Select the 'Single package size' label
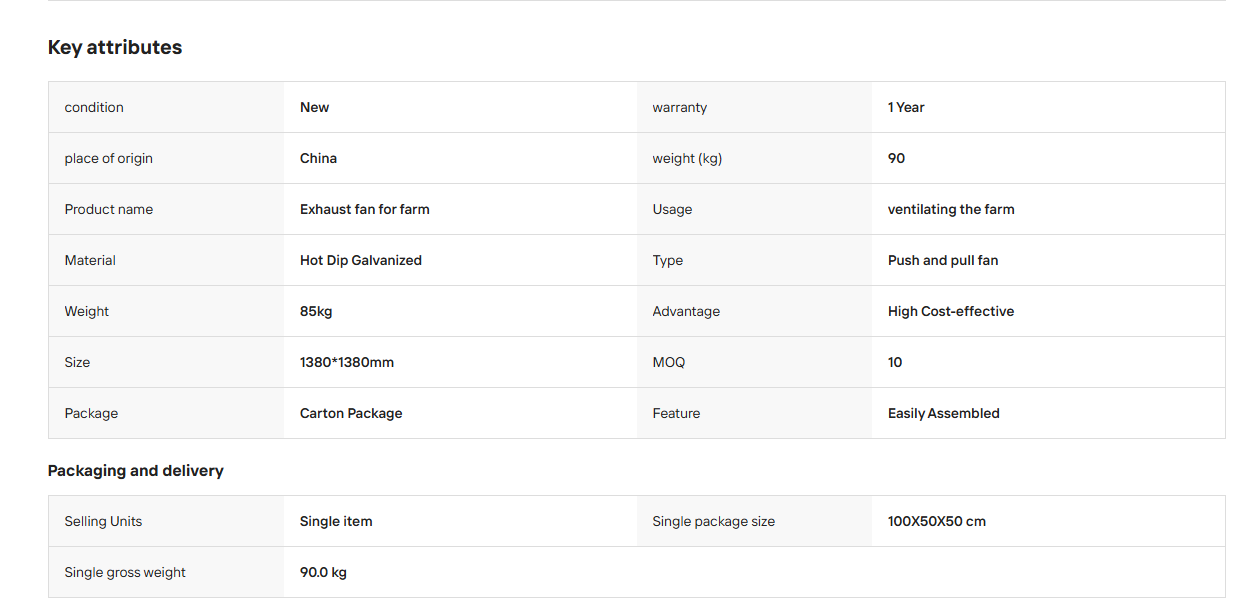1235x612 pixels. pyautogui.click(x=714, y=521)
